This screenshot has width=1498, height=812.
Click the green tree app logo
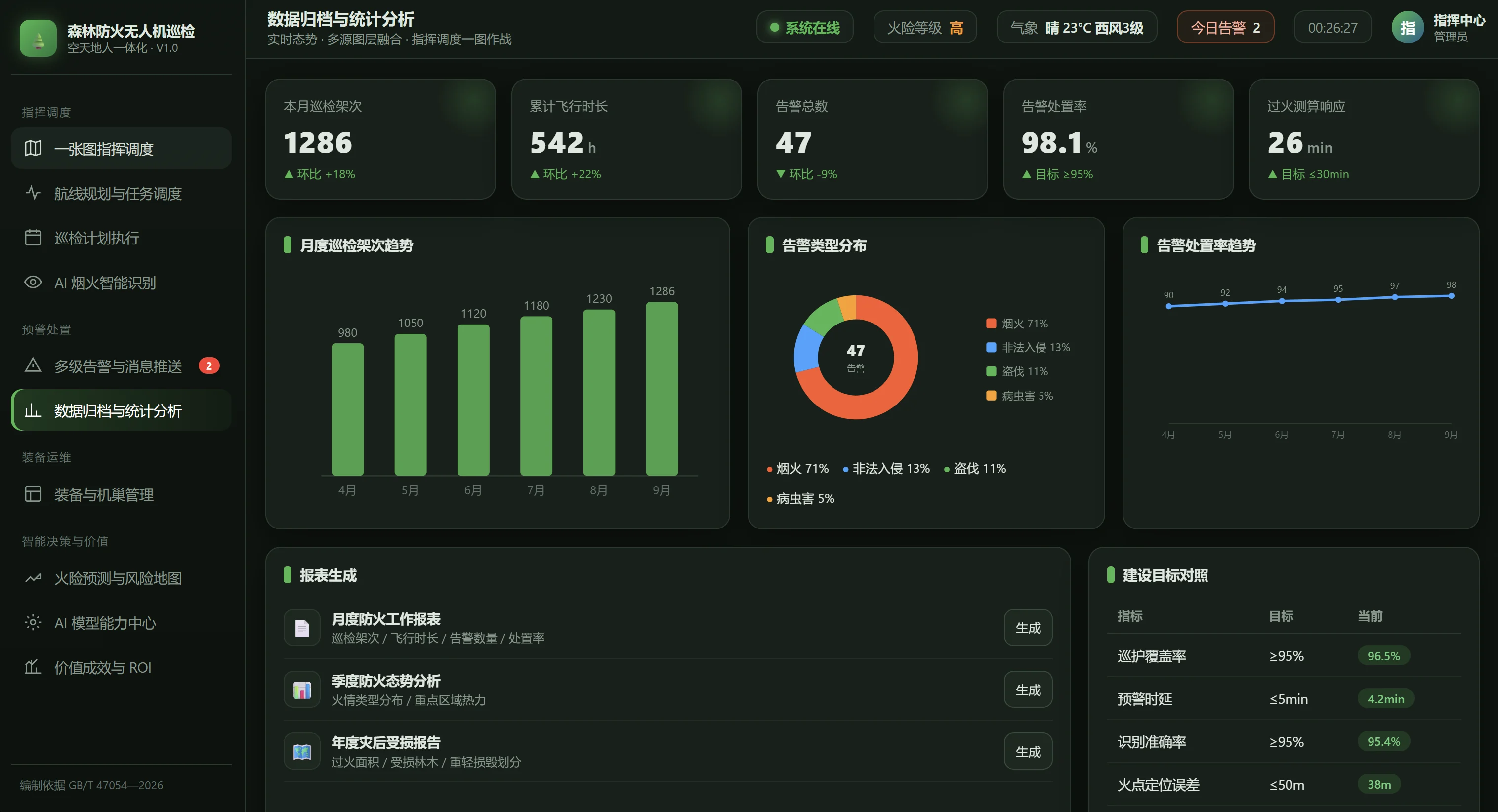click(38, 39)
